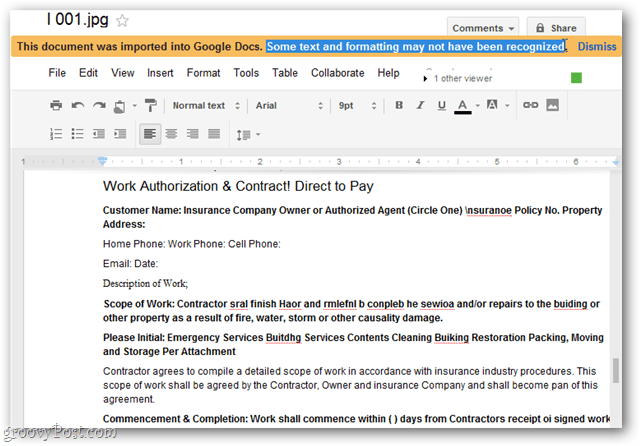Open the highlight color dropdown arrow
640x446 pixels.
(x=507, y=106)
